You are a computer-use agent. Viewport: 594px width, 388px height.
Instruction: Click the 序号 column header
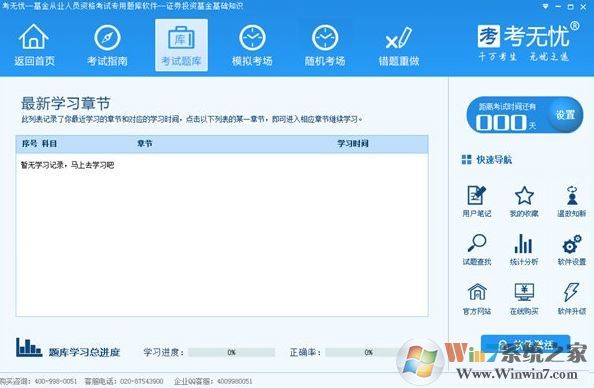tap(29, 144)
